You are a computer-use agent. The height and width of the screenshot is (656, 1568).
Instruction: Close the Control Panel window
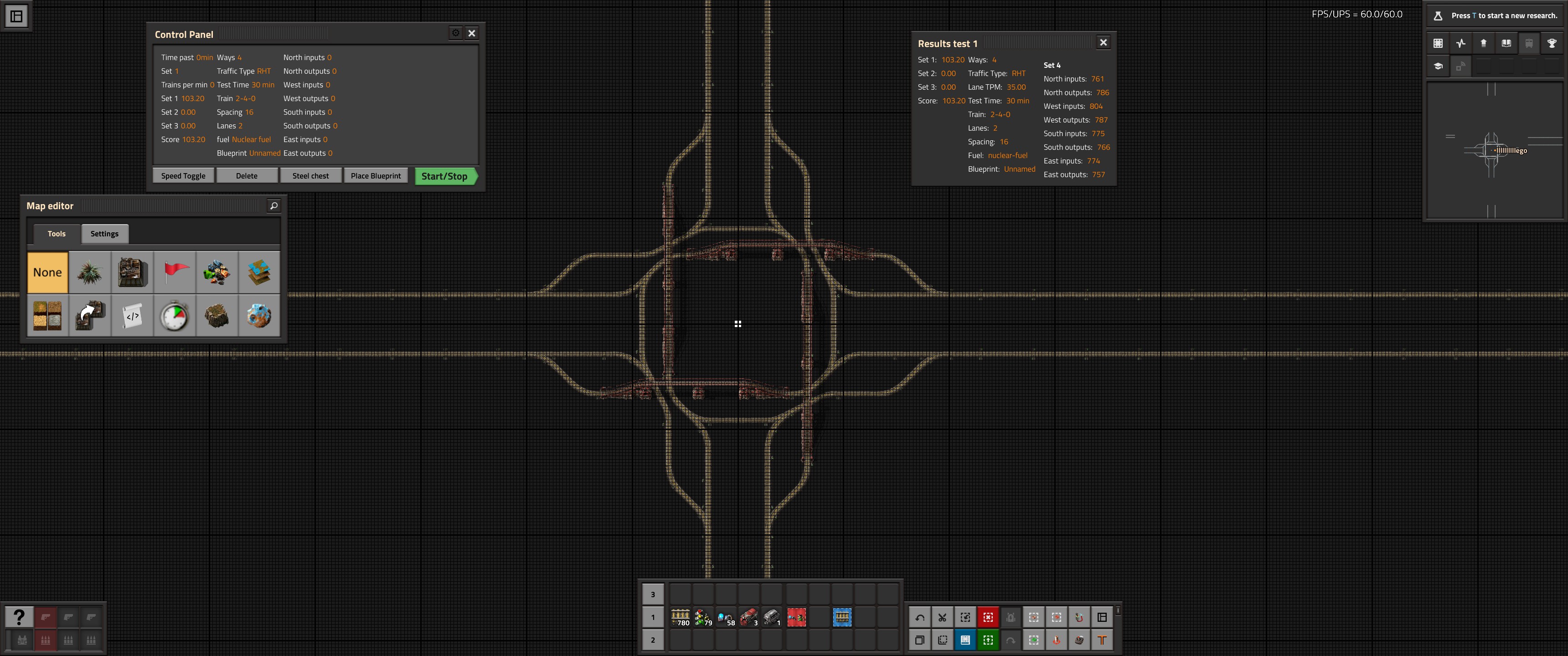coord(472,33)
